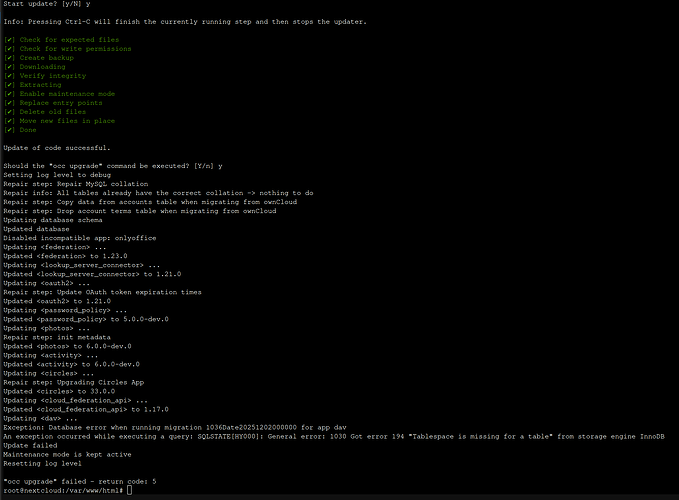This screenshot has width=679, height=500.
Task: Click the occ upgrade failed return code line
Action: click(80, 481)
